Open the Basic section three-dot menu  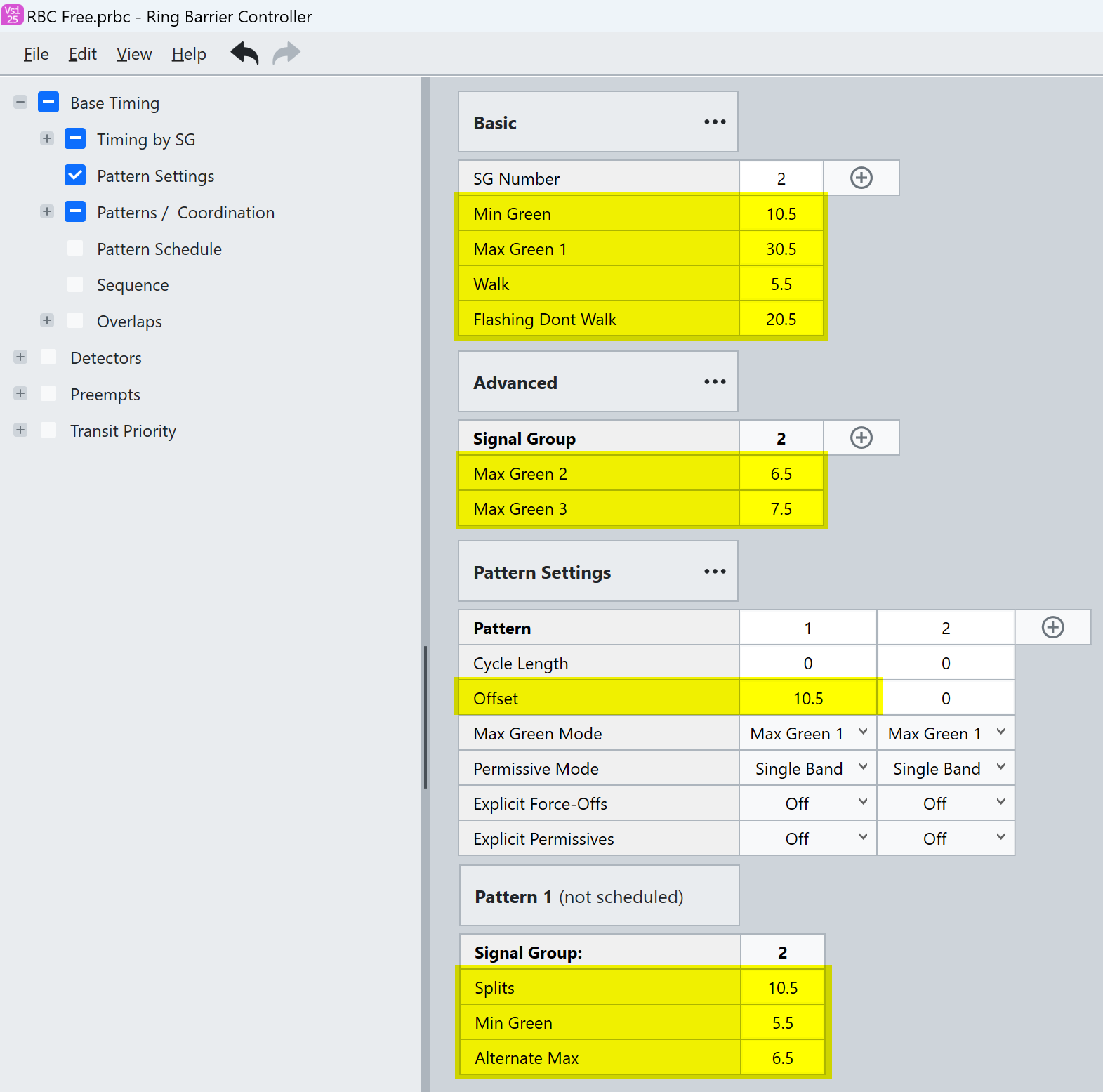click(x=714, y=122)
